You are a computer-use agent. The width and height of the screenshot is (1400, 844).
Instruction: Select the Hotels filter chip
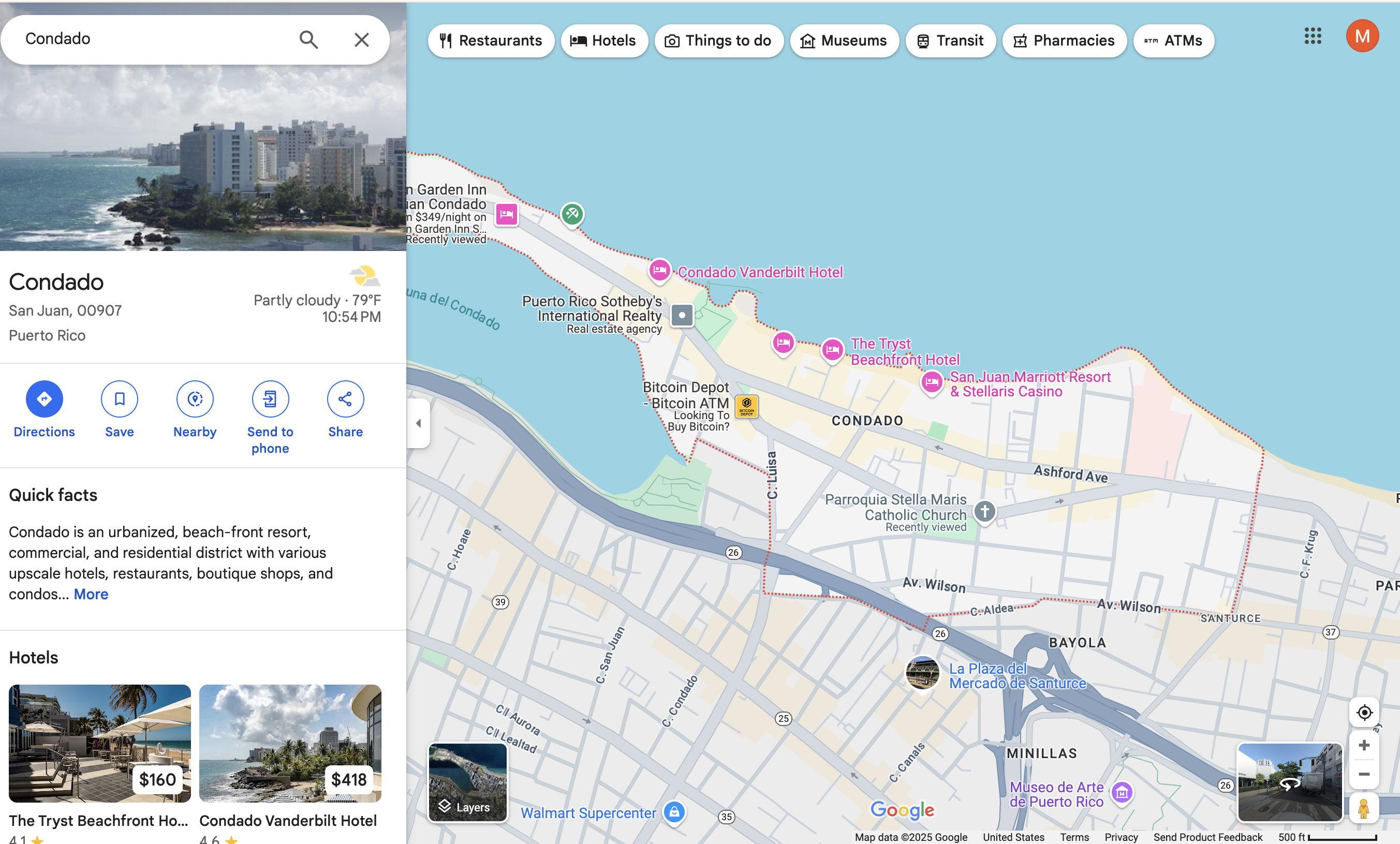click(x=604, y=41)
